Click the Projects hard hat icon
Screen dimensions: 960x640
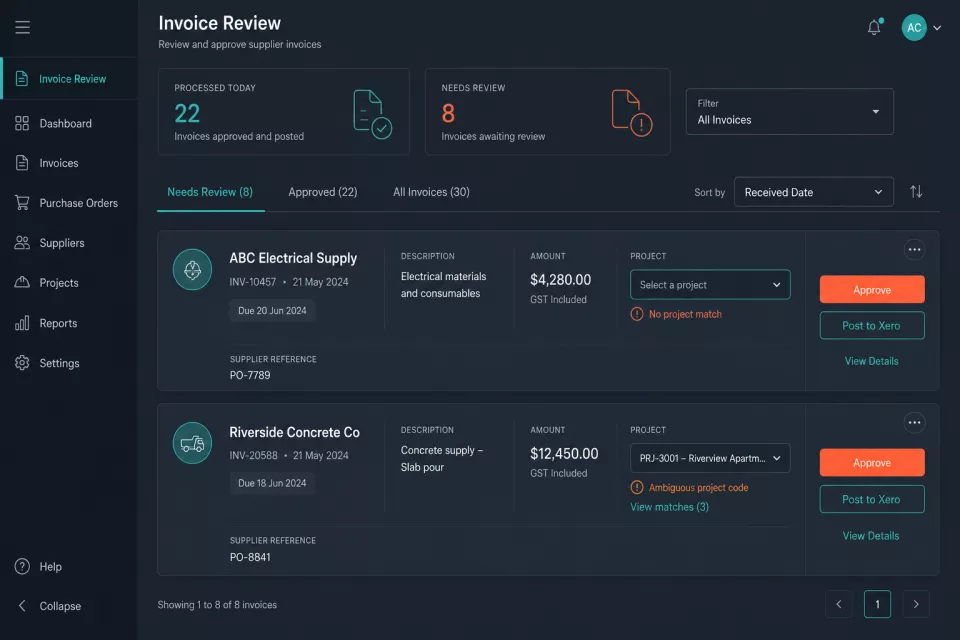(x=22, y=282)
